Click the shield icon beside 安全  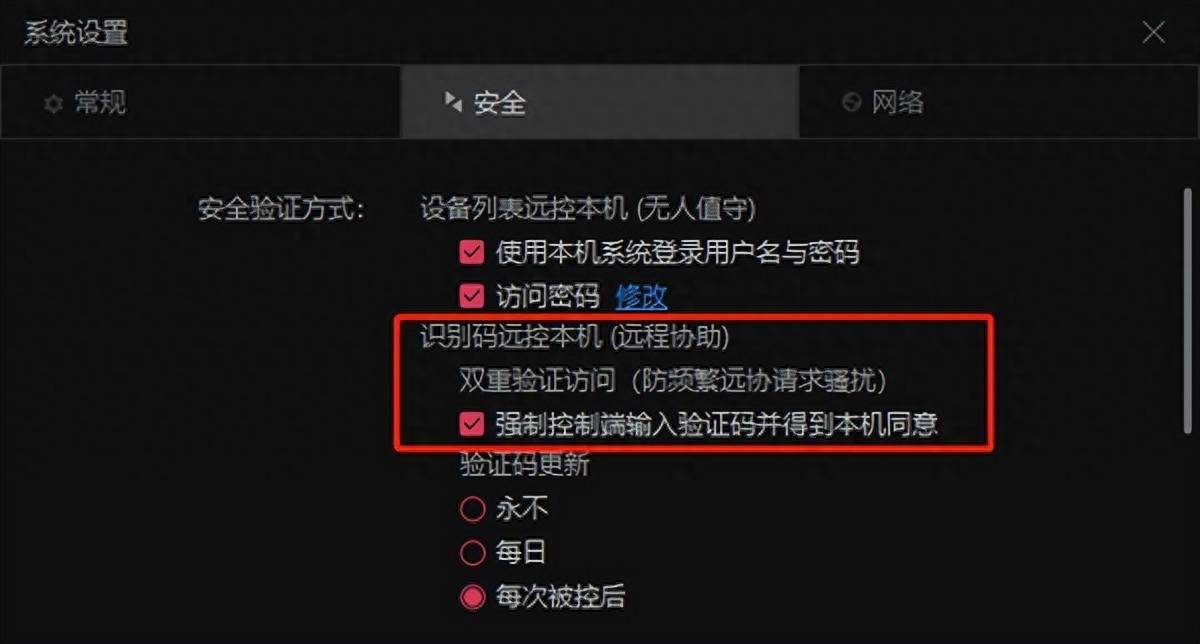[x=453, y=102]
